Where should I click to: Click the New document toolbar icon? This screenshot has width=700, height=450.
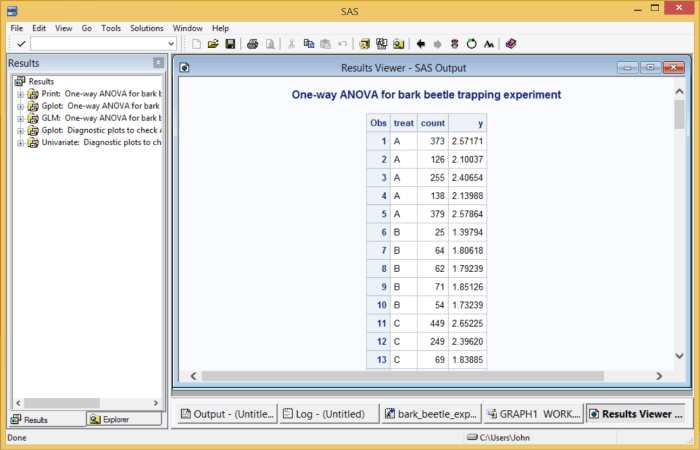pos(196,44)
